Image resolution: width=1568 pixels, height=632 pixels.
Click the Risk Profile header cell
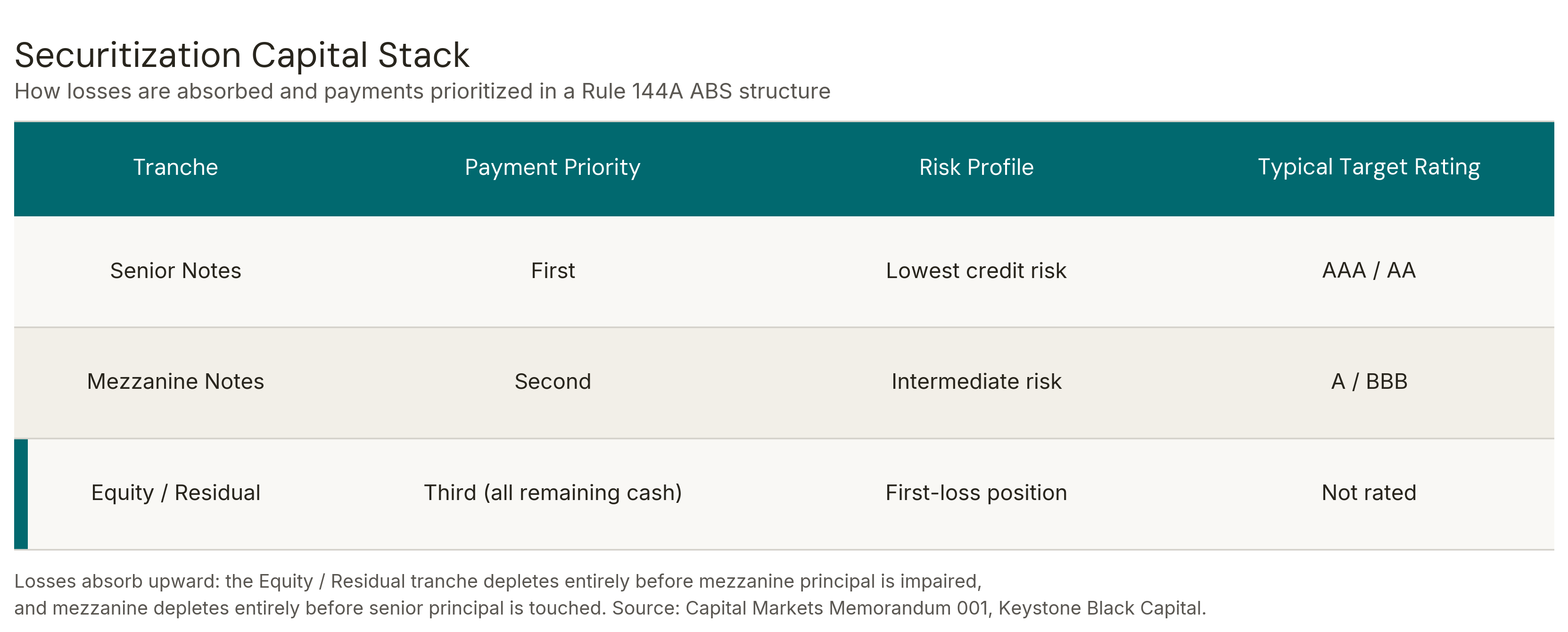pos(976,167)
